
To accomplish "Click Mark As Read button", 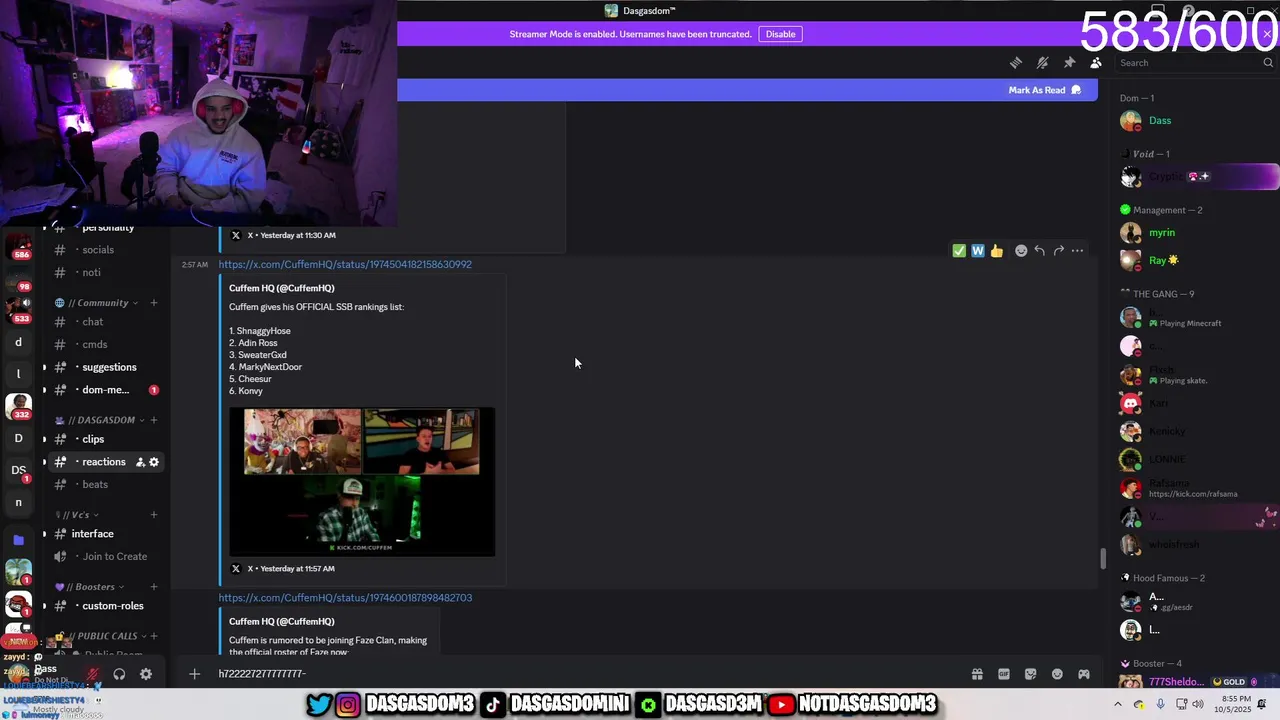I will (1045, 90).
